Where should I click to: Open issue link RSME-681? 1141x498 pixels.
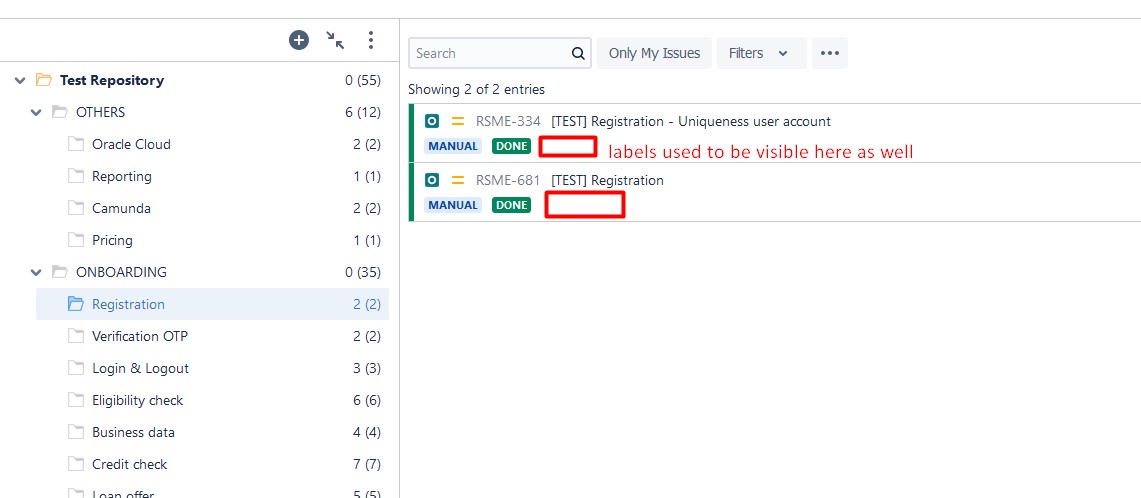pyautogui.click(x=508, y=180)
